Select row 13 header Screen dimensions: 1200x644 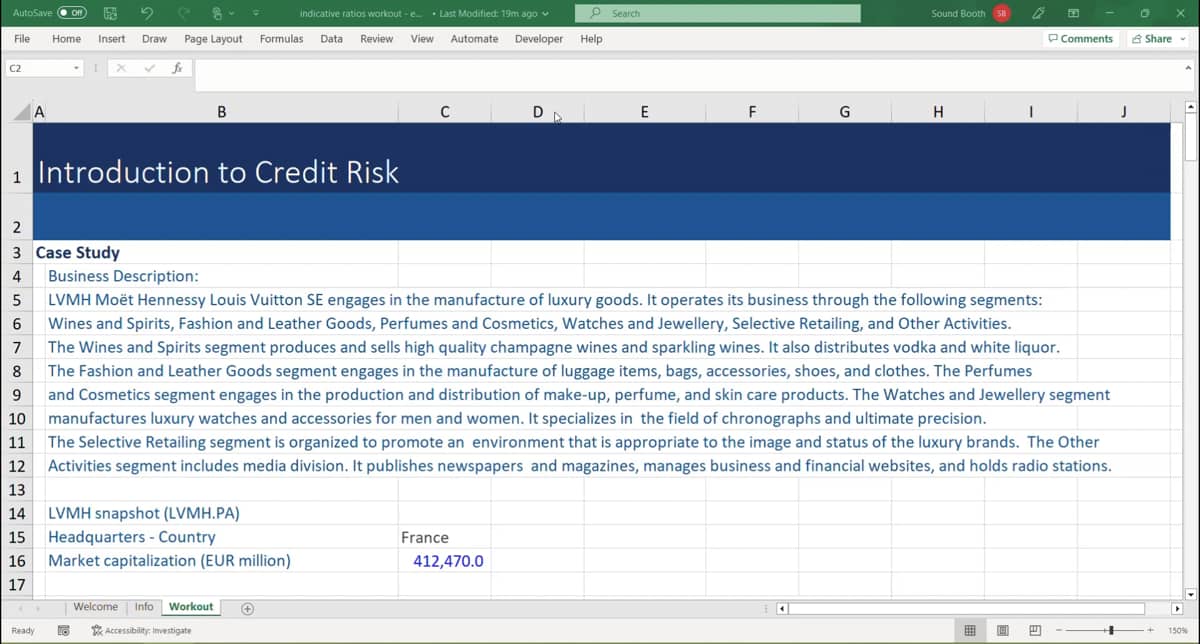click(x=16, y=490)
